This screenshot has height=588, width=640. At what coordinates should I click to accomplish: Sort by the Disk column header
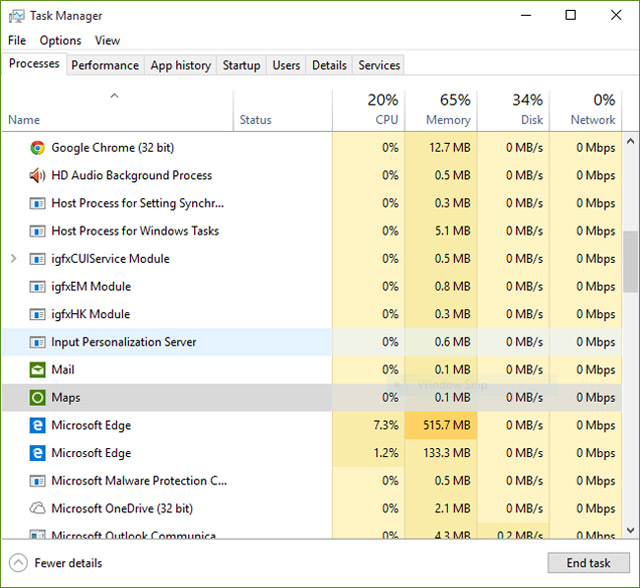pyautogui.click(x=513, y=111)
